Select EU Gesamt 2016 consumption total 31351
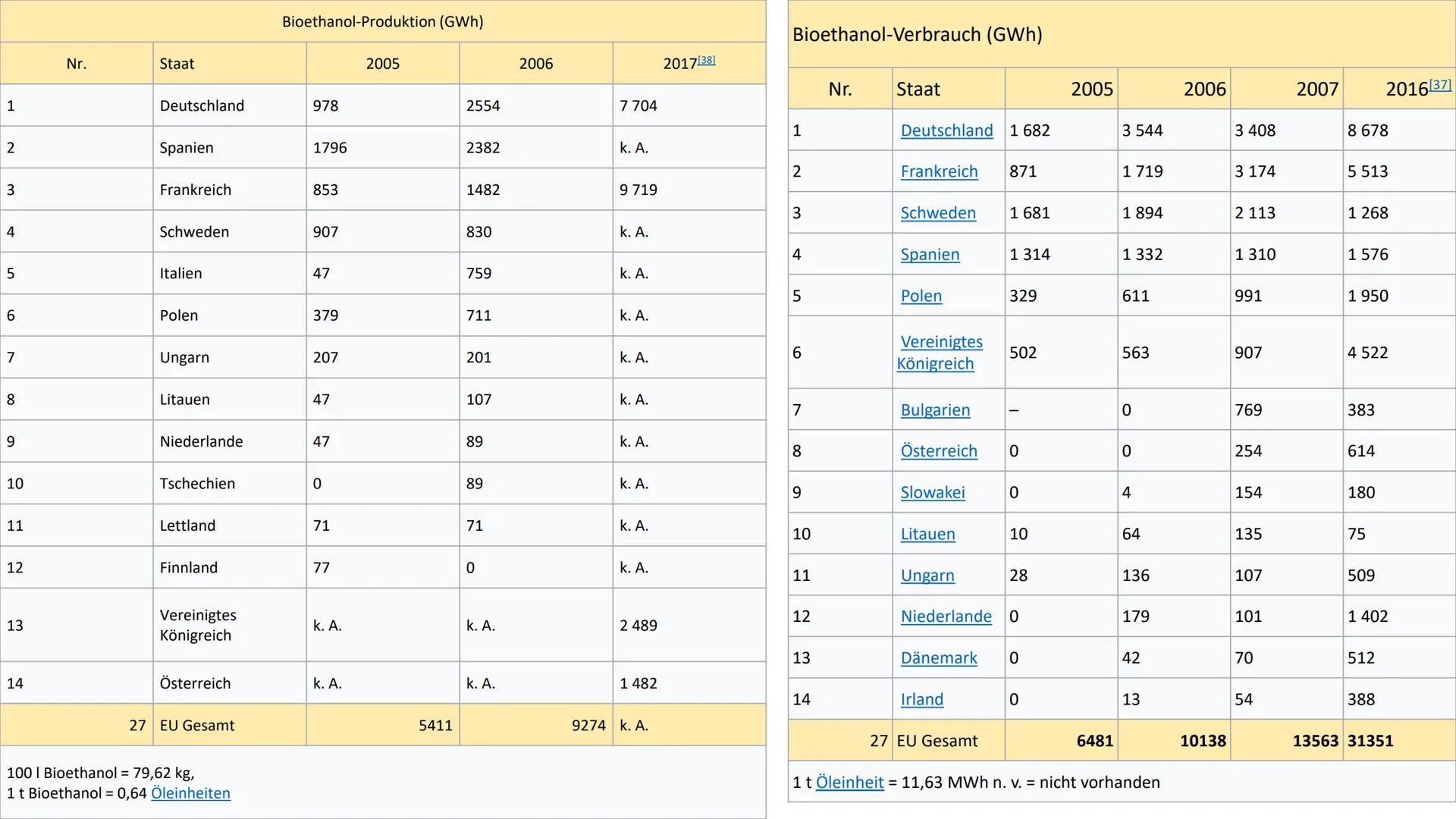The height and width of the screenshot is (819, 1456). tap(1370, 741)
